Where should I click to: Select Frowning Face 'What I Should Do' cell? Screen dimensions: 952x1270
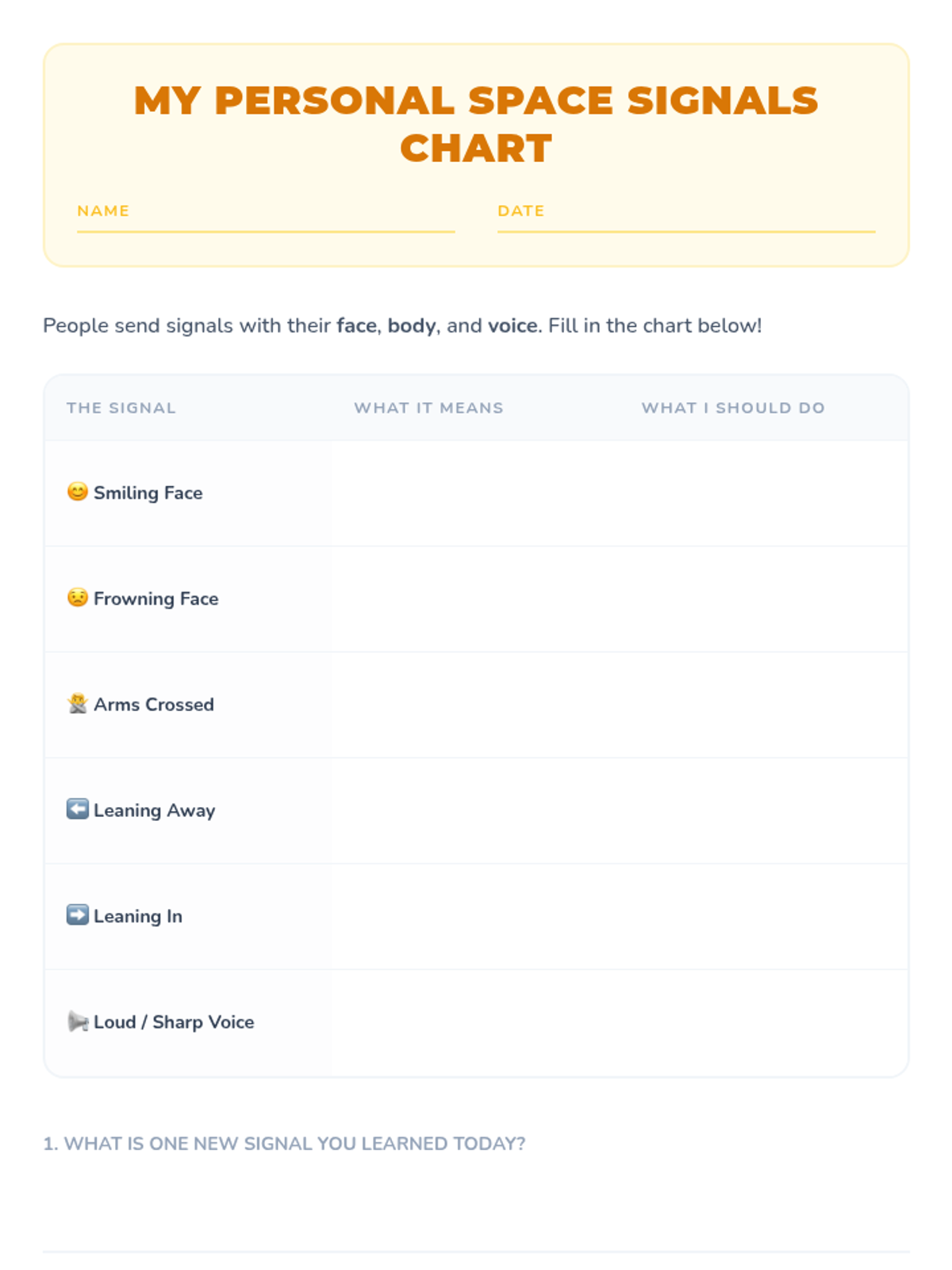pyautogui.click(x=764, y=599)
